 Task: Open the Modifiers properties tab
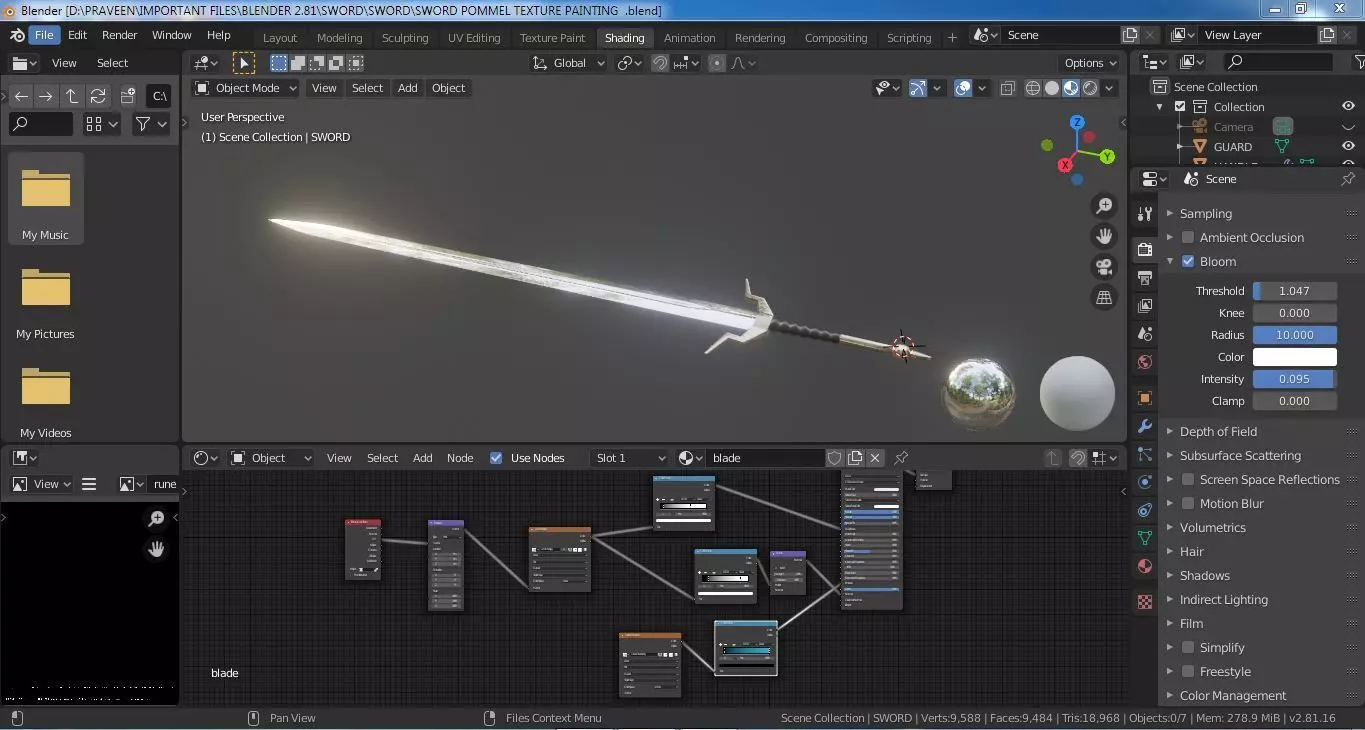click(x=1145, y=427)
